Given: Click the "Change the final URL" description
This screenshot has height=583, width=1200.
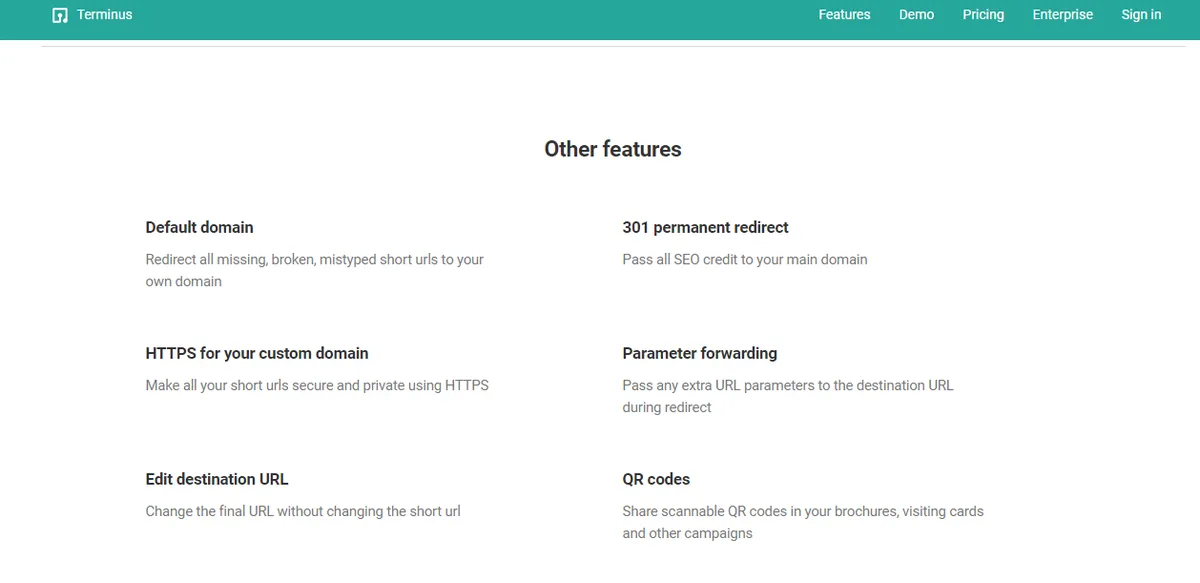Looking at the screenshot, I should pyautogui.click(x=303, y=511).
